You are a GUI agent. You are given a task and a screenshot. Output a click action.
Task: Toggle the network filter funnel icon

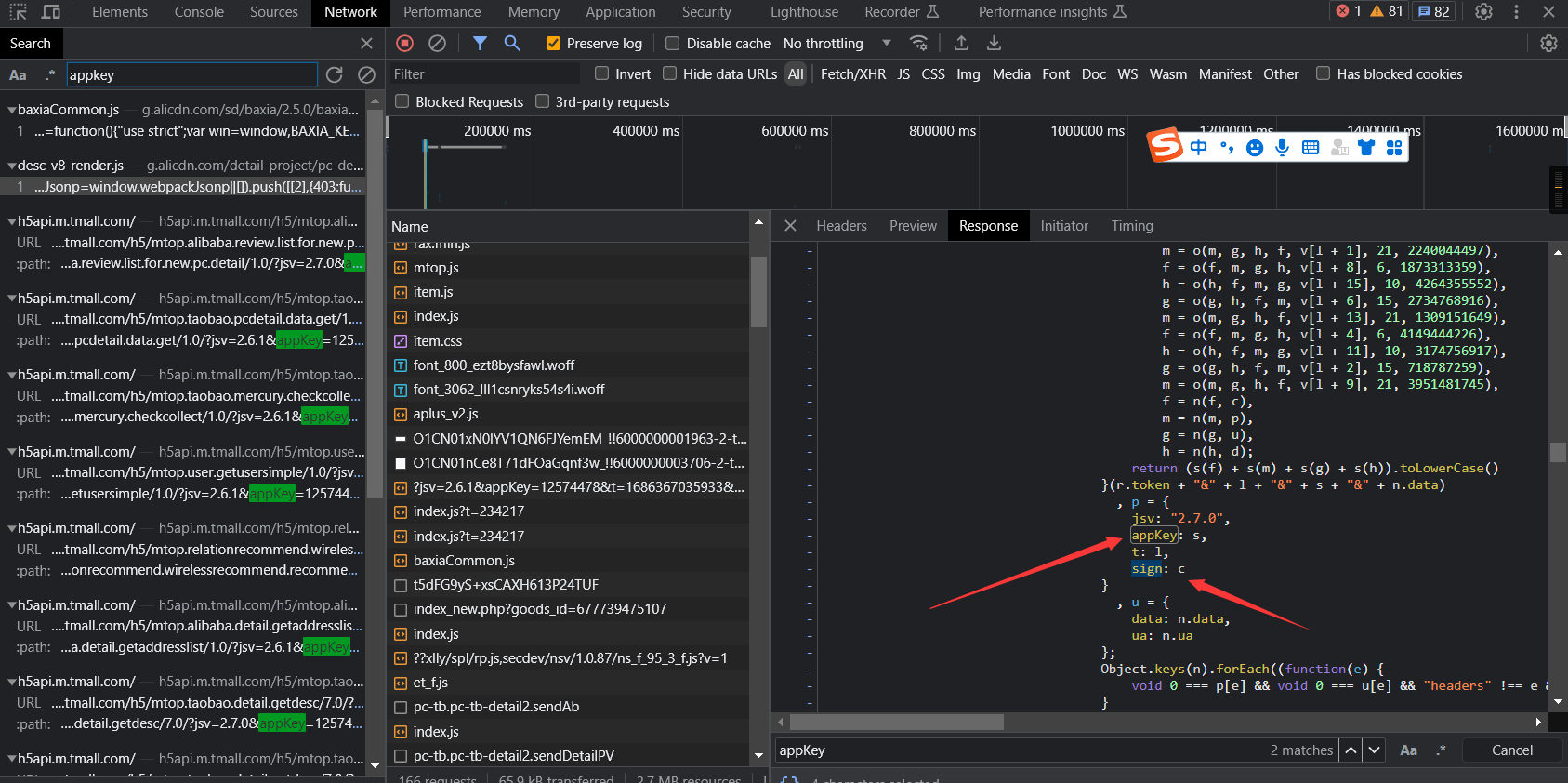click(480, 43)
